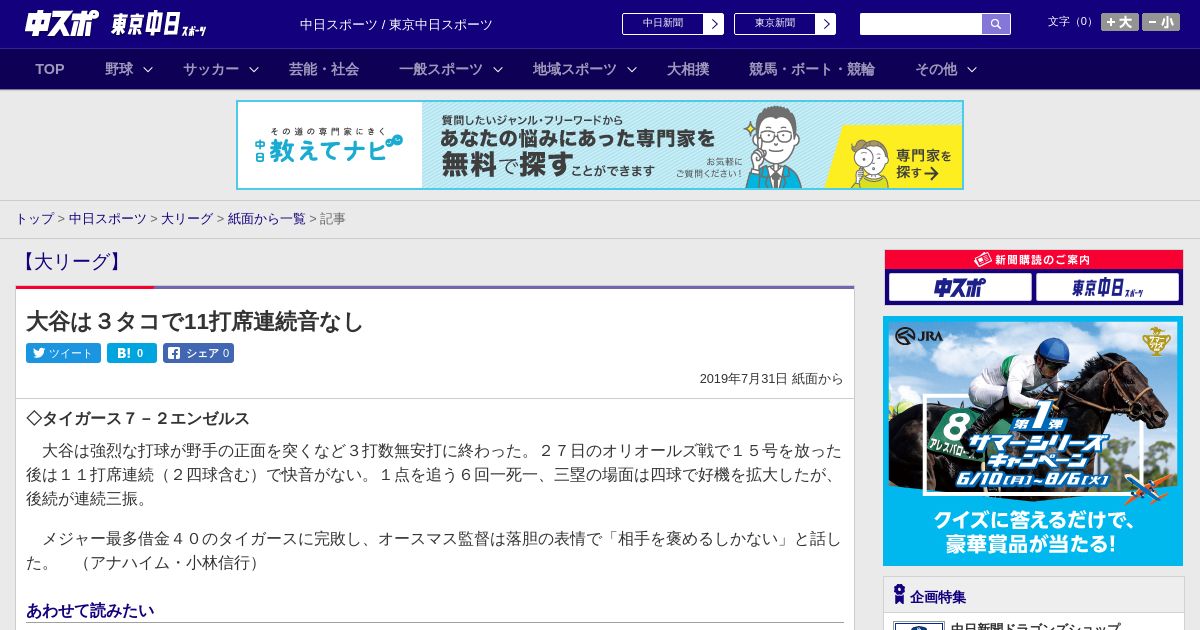Go to 中日スポーツ in breadcrumb
Image resolution: width=1200 pixels, height=630 pixels.
(108, 218)
